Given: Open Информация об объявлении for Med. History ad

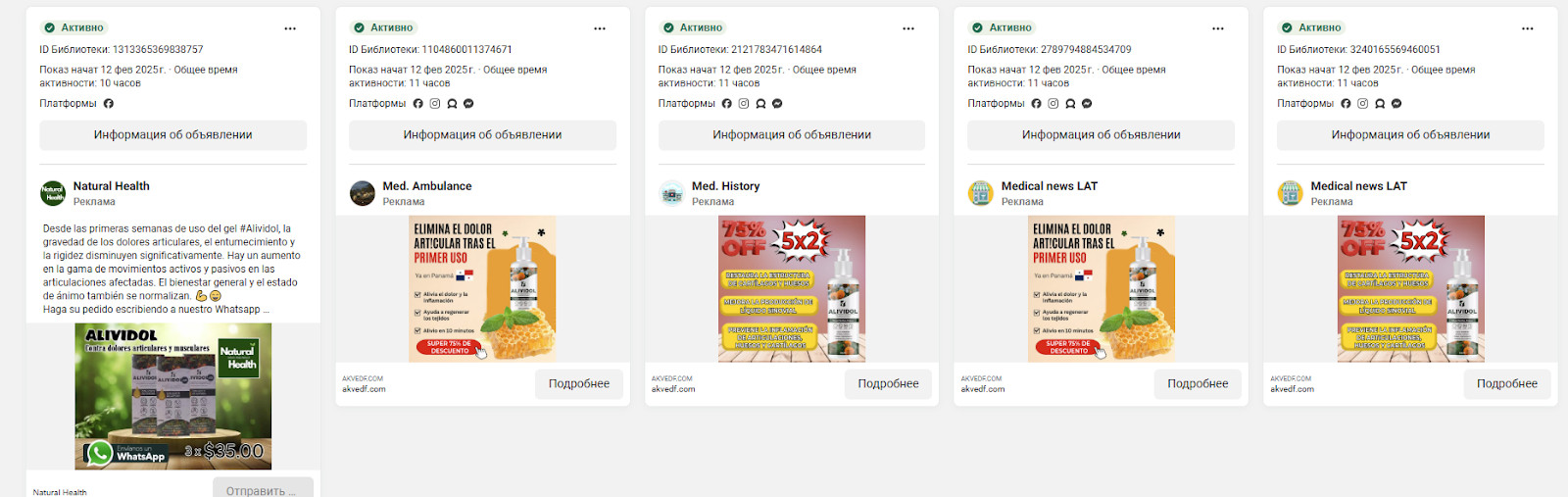Looking at the screenshot, I should coord(792,135).
